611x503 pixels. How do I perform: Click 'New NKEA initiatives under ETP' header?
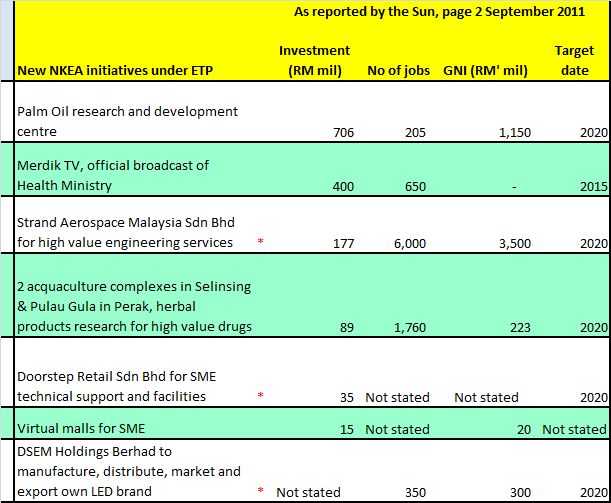click(x=115, y=71)
